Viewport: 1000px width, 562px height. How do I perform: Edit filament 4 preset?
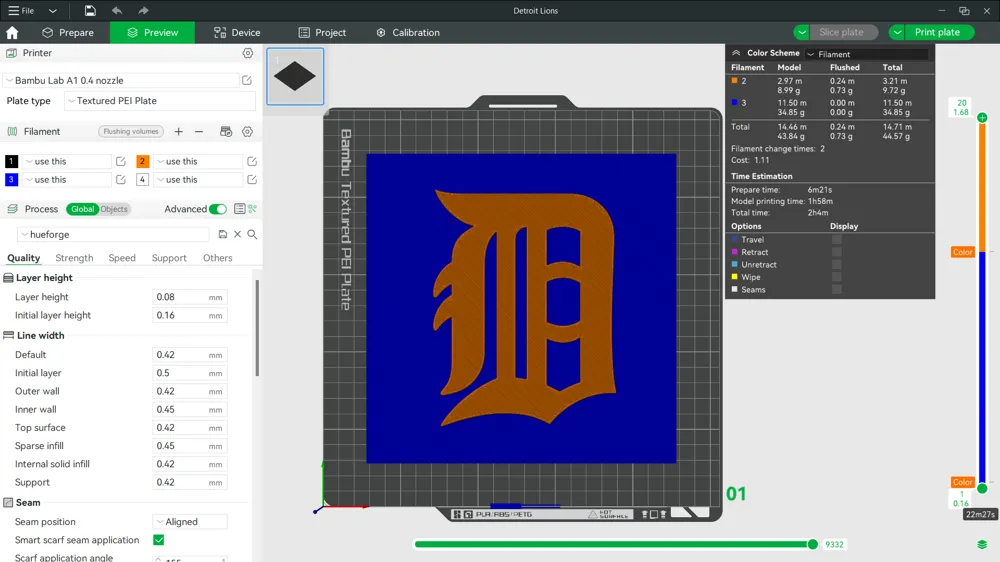[252, 180]
